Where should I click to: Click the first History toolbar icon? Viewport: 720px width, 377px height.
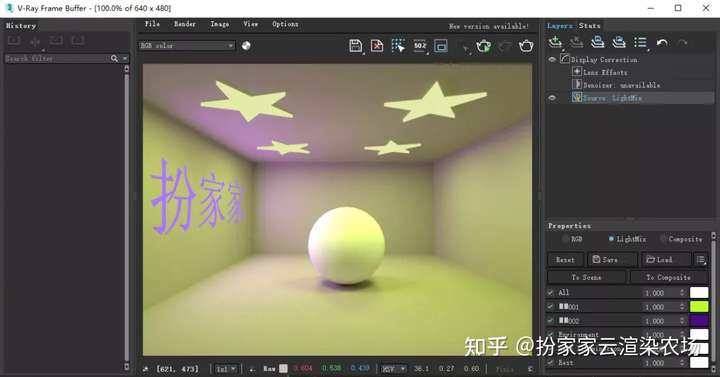pyautogui.click(x=14, y=41)
